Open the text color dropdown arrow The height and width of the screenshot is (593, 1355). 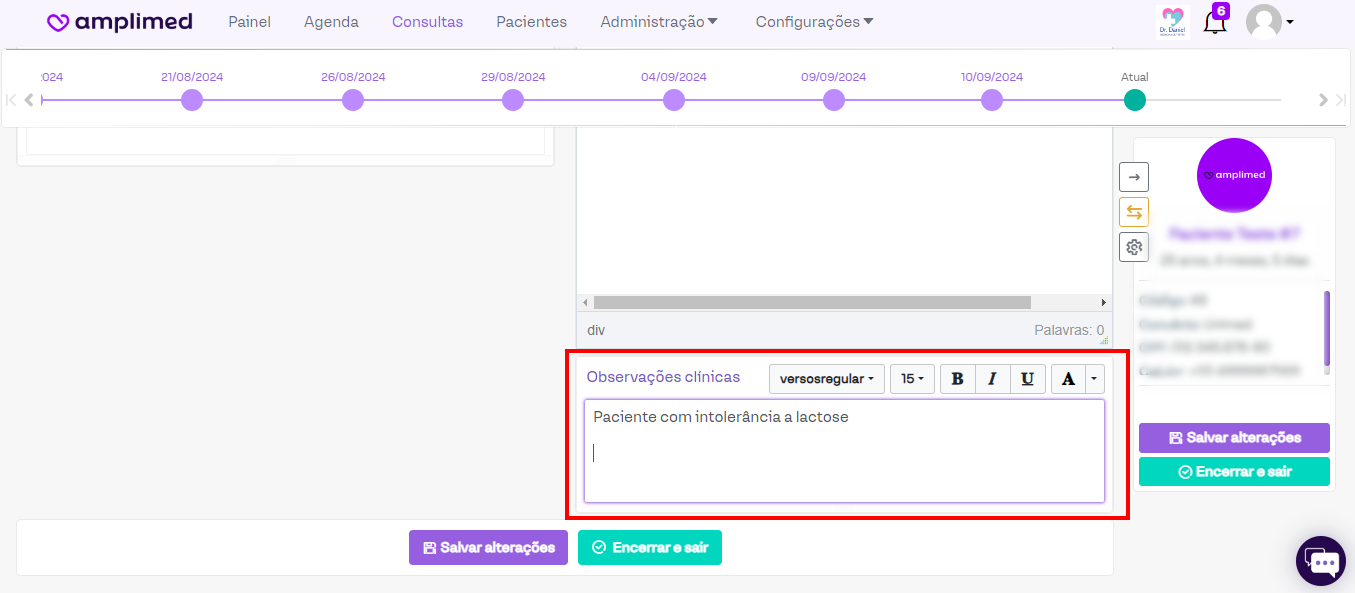(x=1094, y=379)
